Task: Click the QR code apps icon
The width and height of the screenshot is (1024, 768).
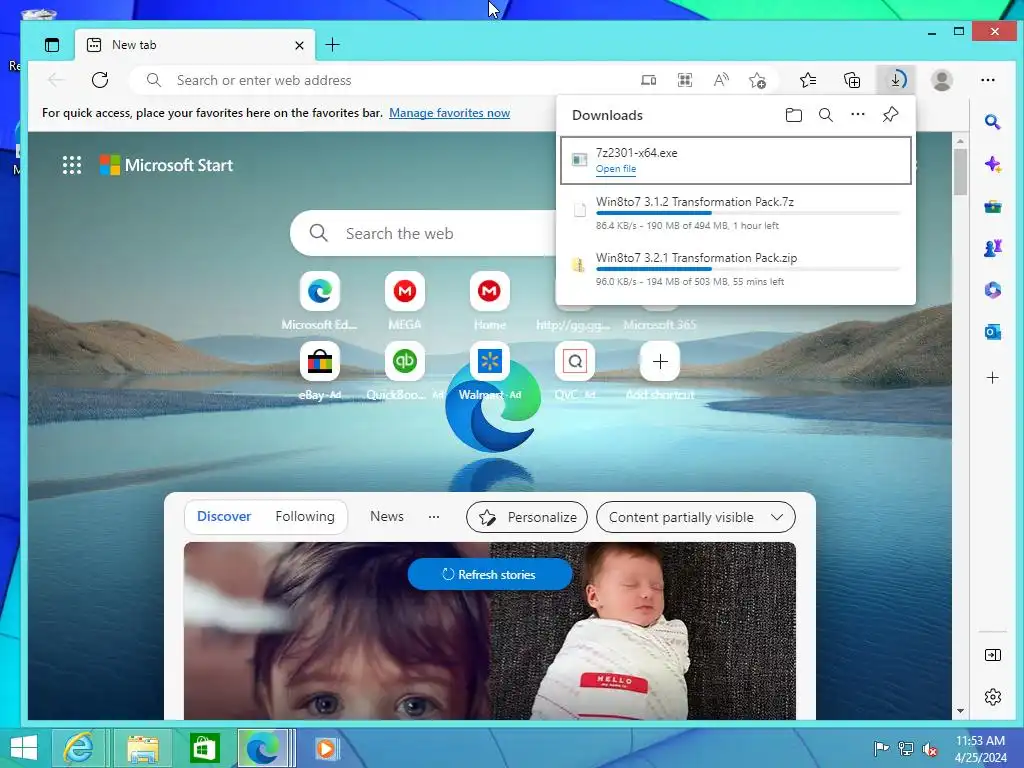Action: point(684,80)
